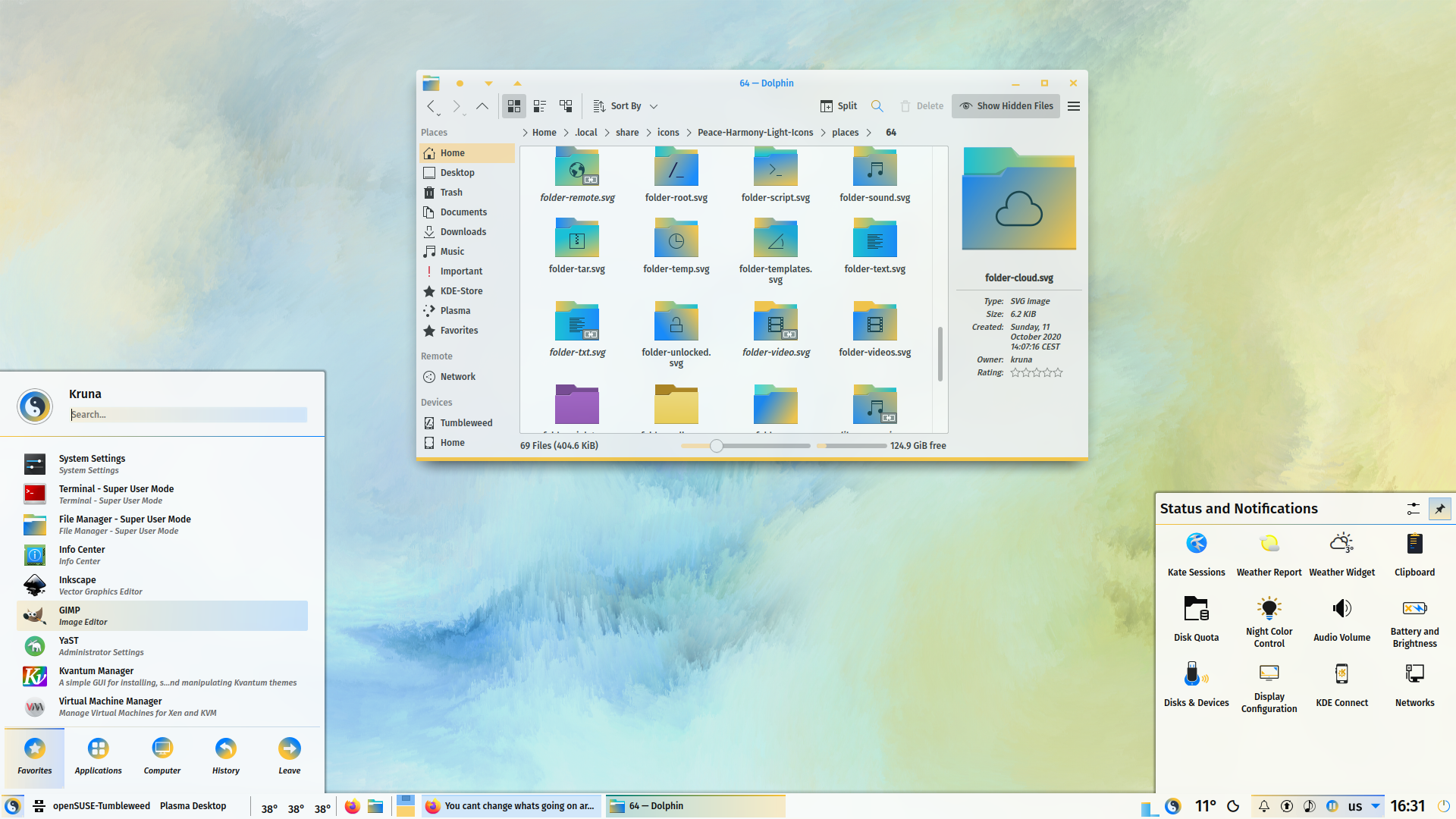Switch Dolphin to Compact view mode

[x=540, y=106]
